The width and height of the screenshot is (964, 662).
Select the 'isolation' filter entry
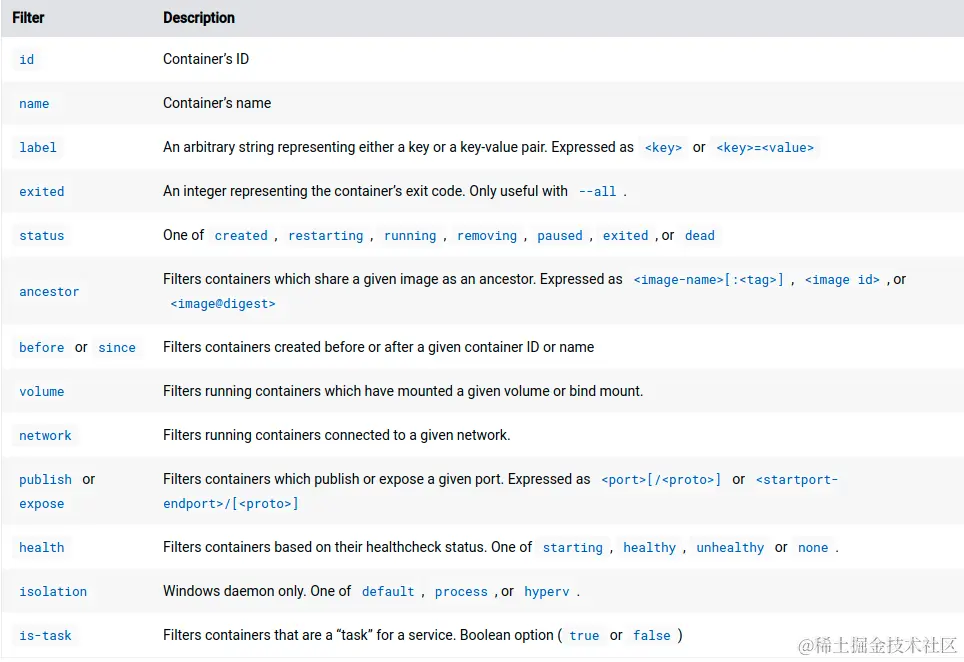53,592
